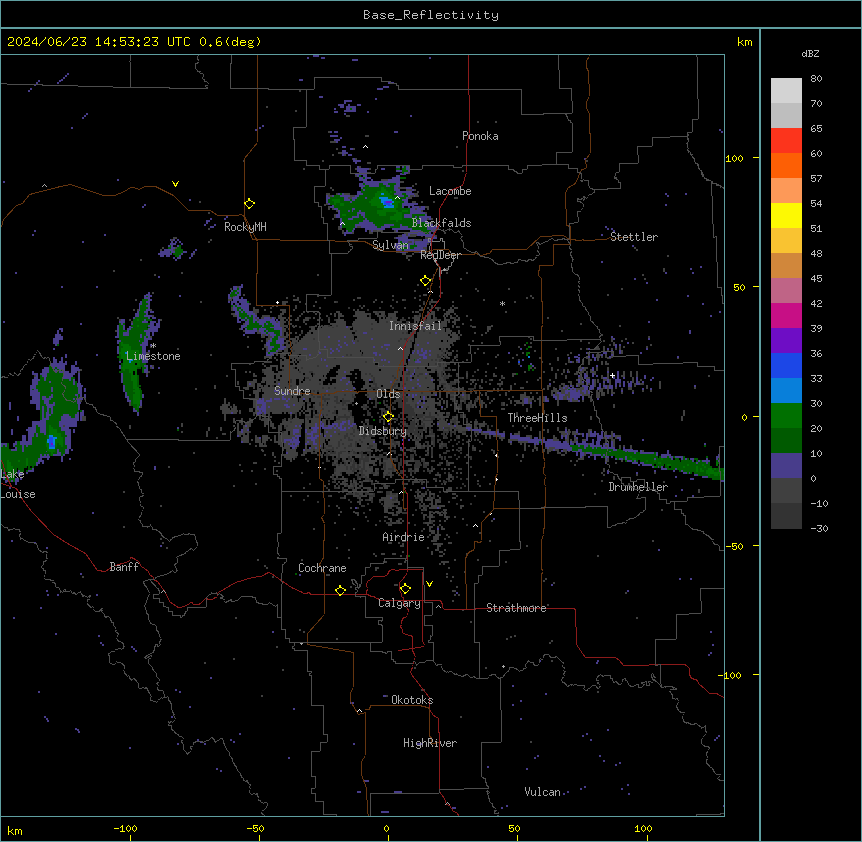Click the yellow diamond marker between Olds and Didsbury
The height and width of the screenshot is (842, 862).
388,417
